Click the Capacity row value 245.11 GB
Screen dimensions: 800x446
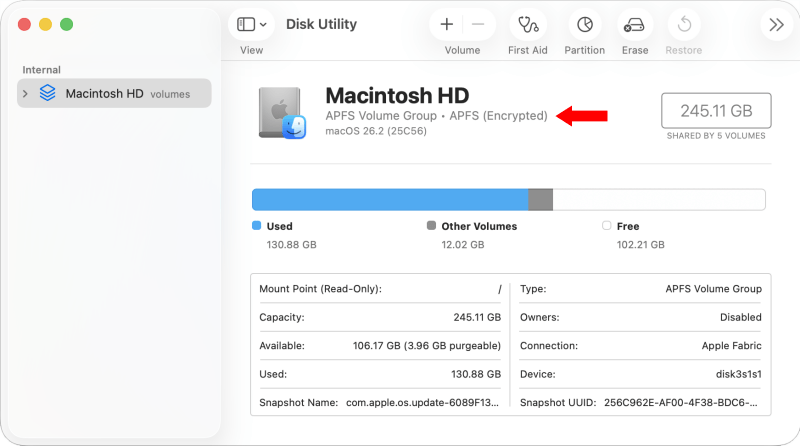coord(477,317)
